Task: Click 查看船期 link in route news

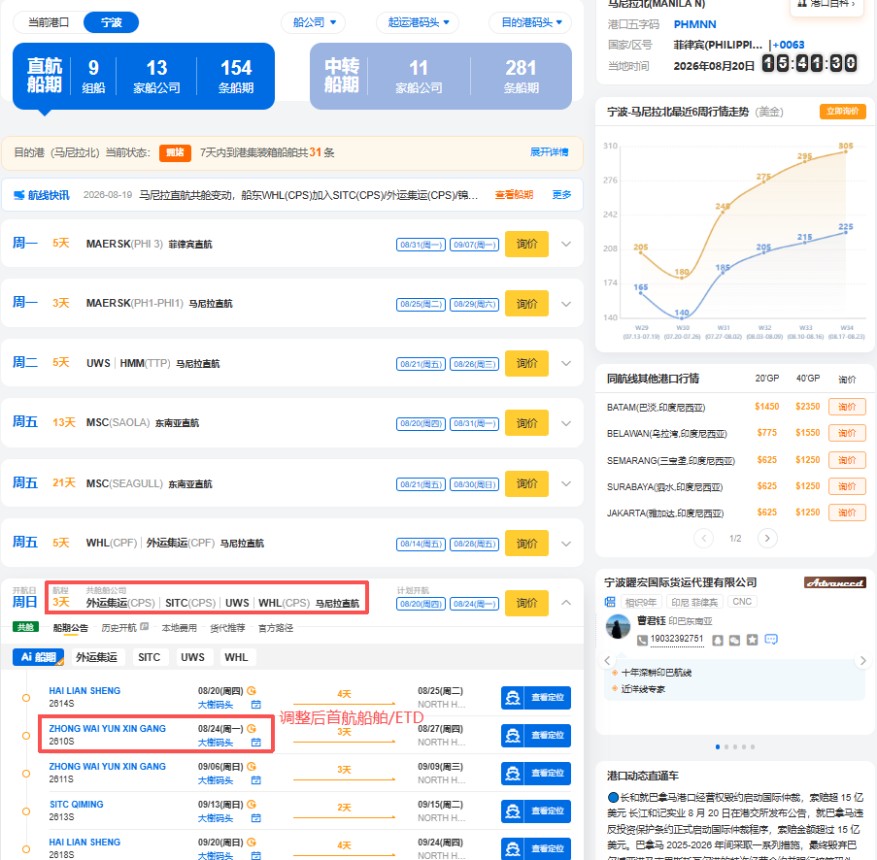Action: (513, 195)
